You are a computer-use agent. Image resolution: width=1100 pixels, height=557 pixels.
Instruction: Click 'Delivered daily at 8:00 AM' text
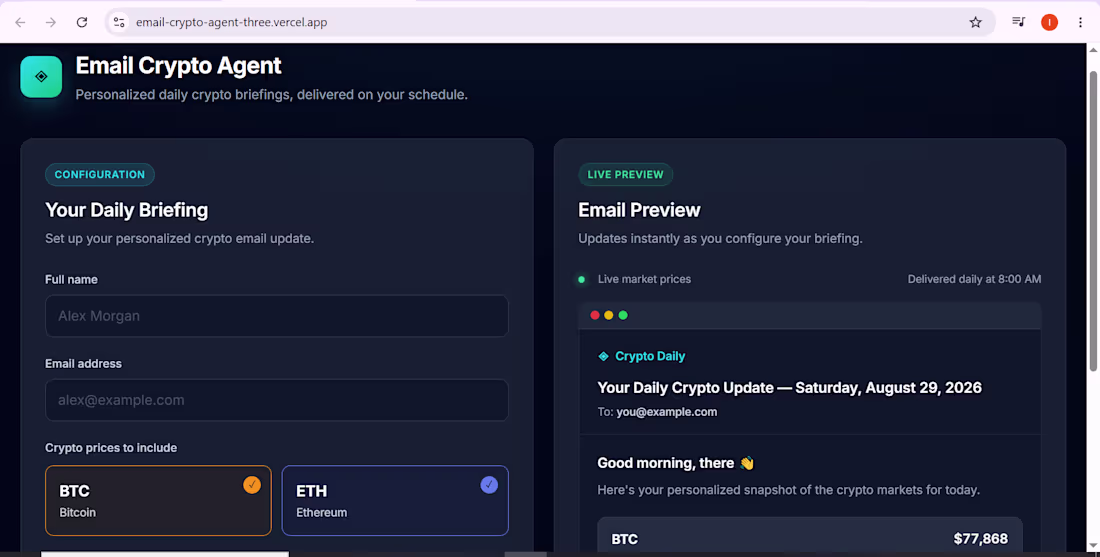[x=974, y=279]
